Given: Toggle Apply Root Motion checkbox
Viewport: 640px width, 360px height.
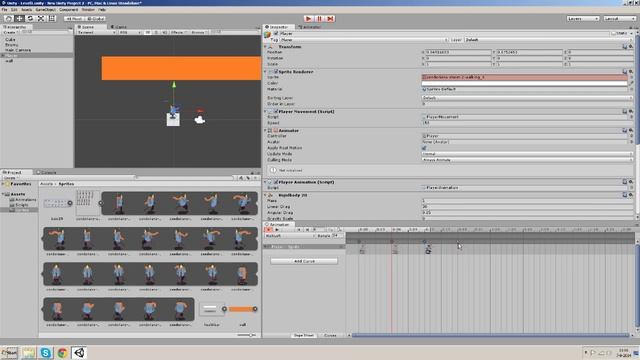Looking at the screenshot, I should click(x=424, y=148).
